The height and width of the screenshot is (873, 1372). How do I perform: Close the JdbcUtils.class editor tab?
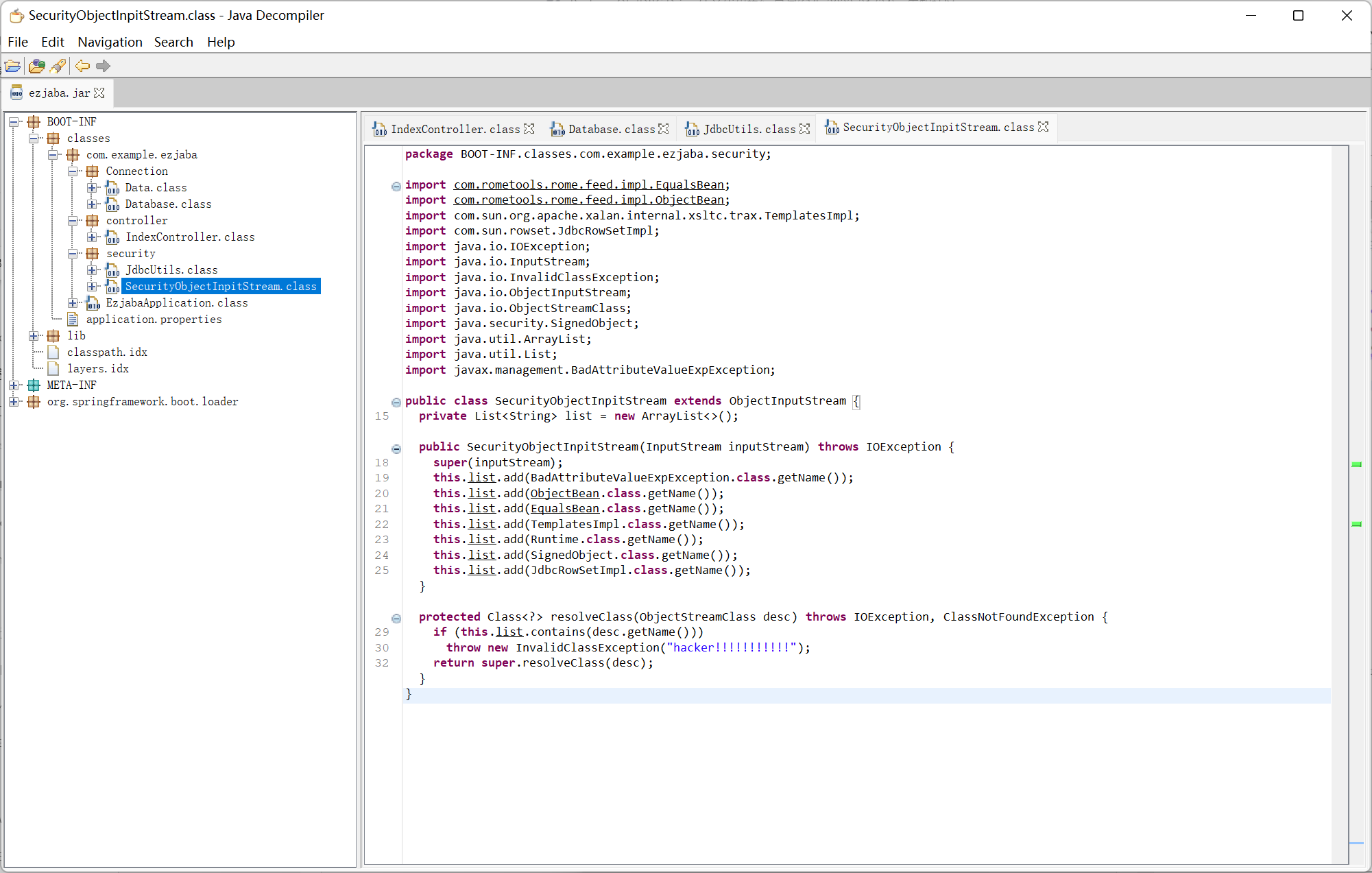[x=805, y=129]
